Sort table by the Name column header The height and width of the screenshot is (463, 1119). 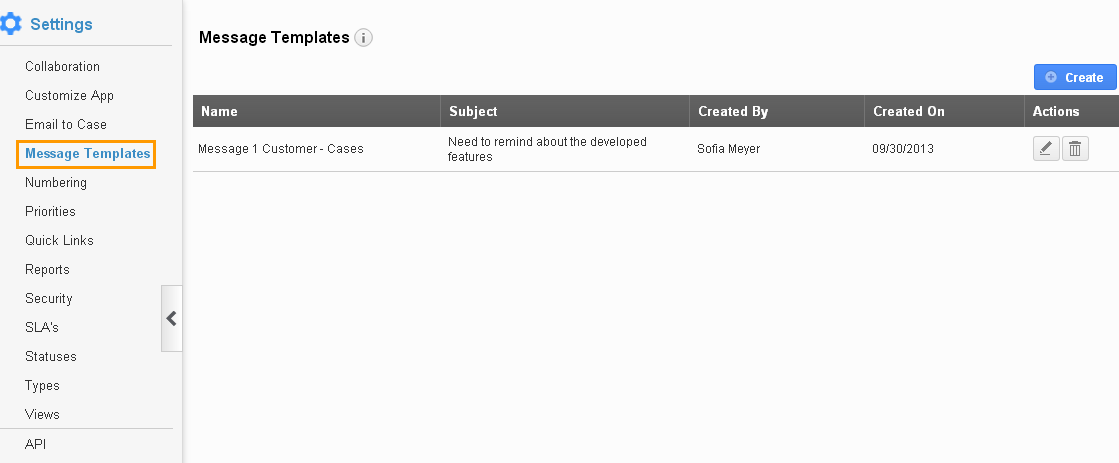click(219, 111)
